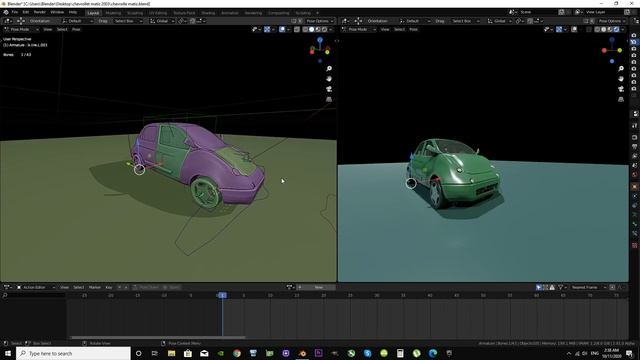This screenshot has height=360, width=640.
Task: Open Select Box dropdown in left header
Action: (127, 21)
